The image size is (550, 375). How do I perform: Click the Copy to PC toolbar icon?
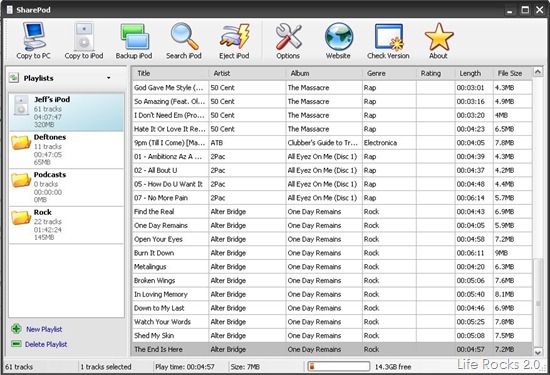[x=34, y=36]
